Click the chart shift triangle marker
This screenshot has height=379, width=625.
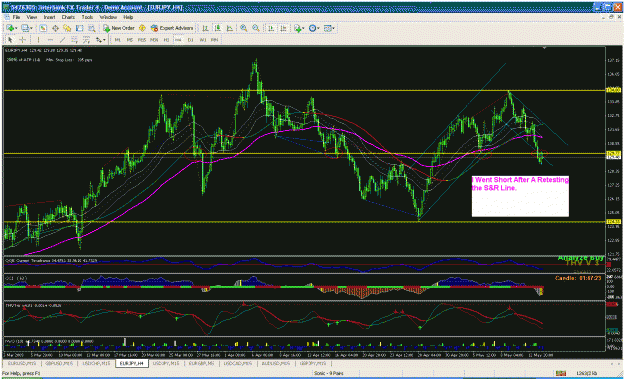tap(544, 48)
